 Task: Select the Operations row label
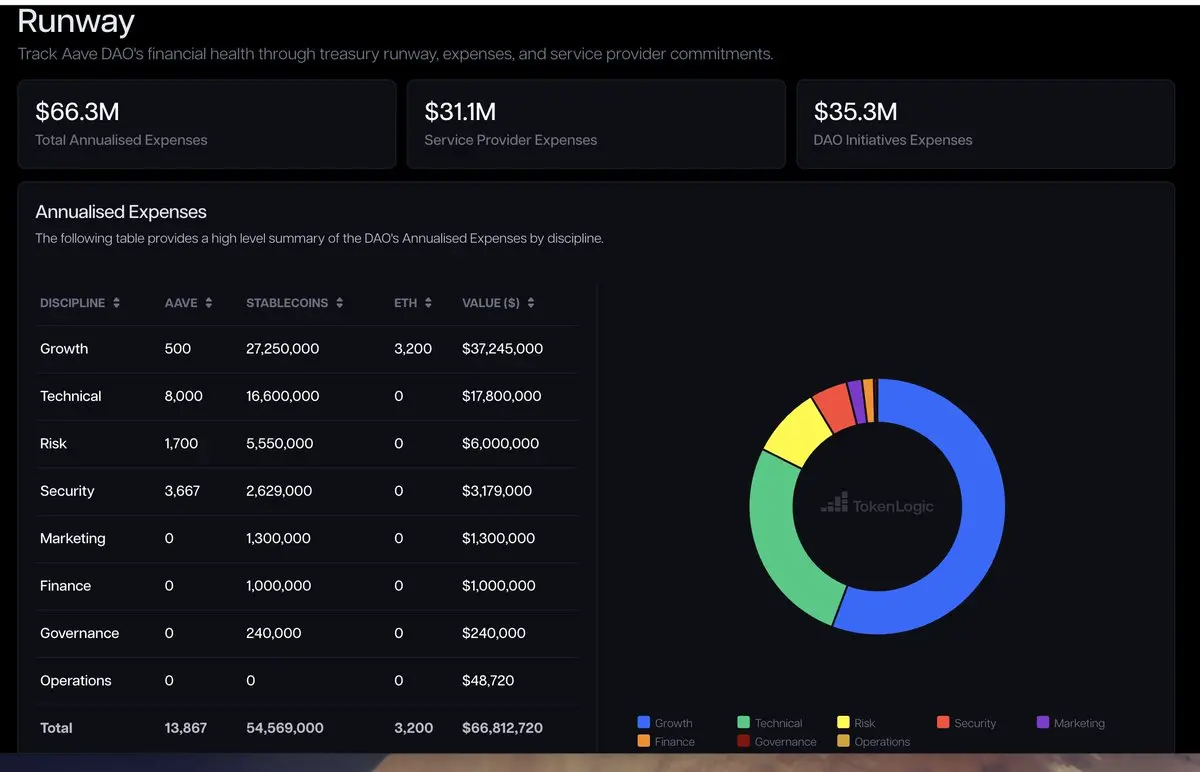(x=75, y=681)
